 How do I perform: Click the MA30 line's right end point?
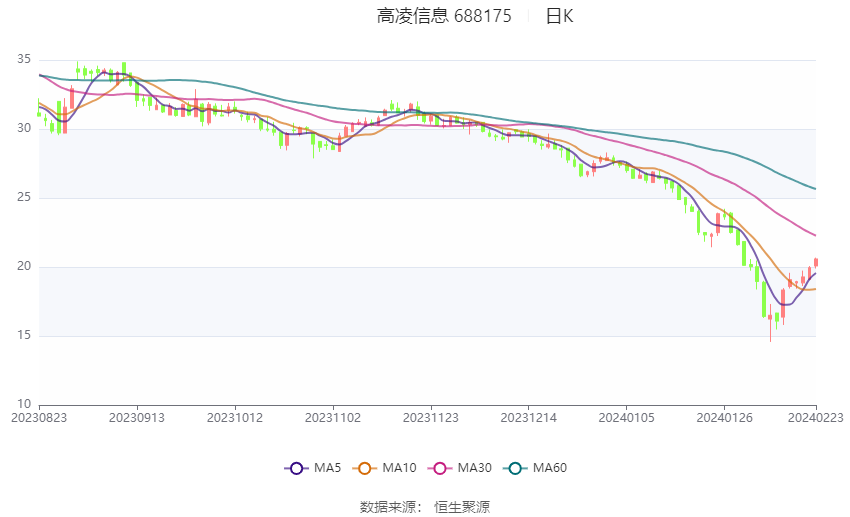[816, 236]
